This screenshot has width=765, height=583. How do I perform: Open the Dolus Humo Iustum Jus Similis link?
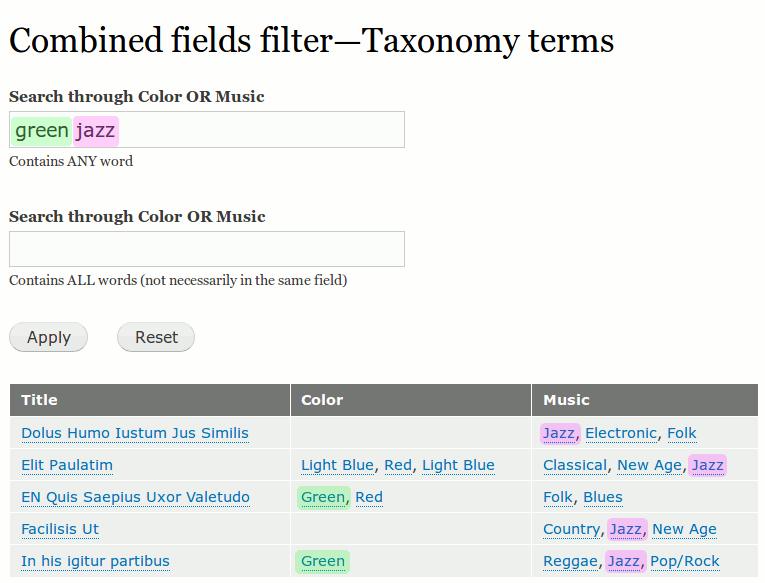pos(135,433)
